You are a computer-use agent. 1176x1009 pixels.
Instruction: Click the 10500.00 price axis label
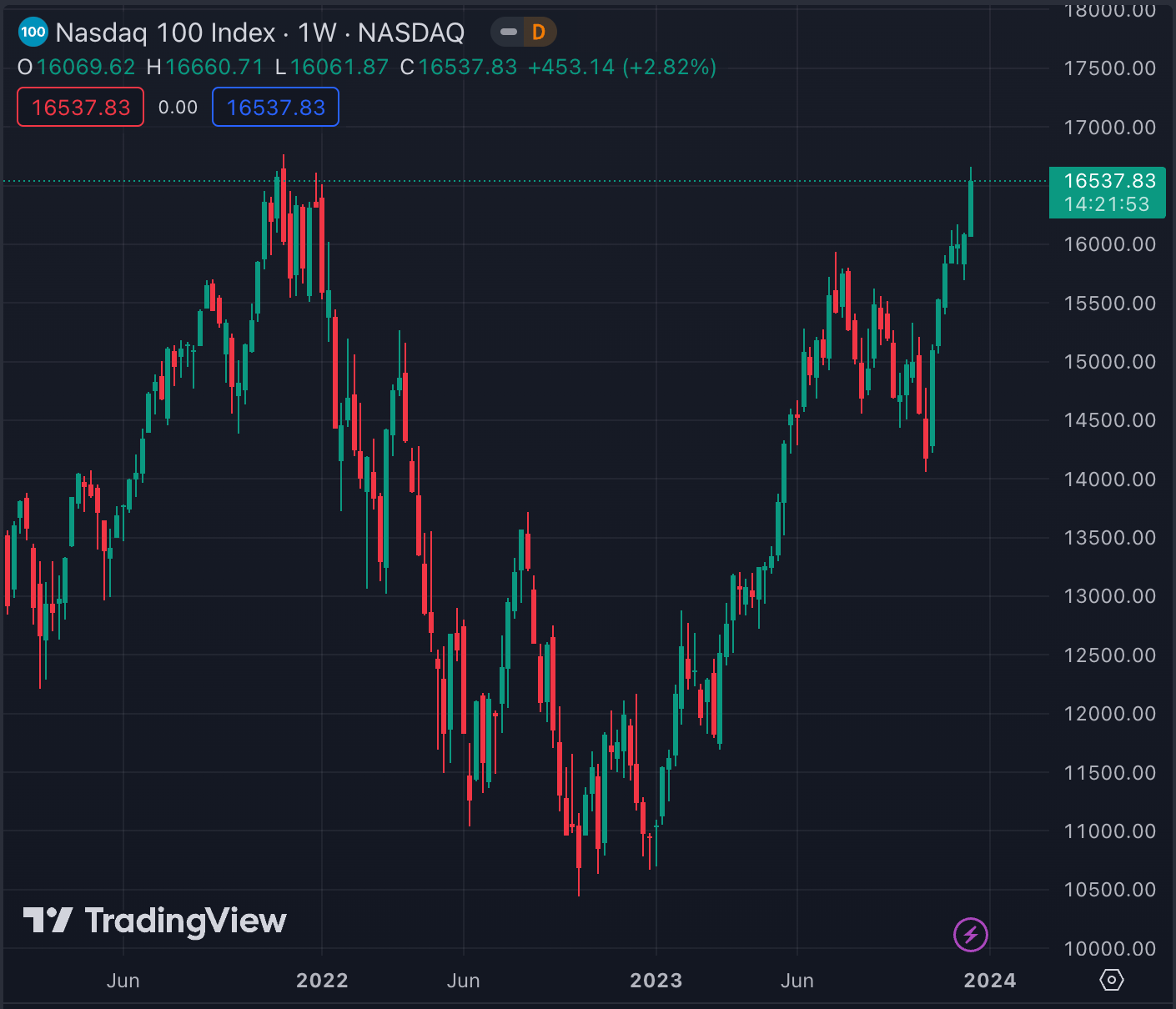(1110, 890)
